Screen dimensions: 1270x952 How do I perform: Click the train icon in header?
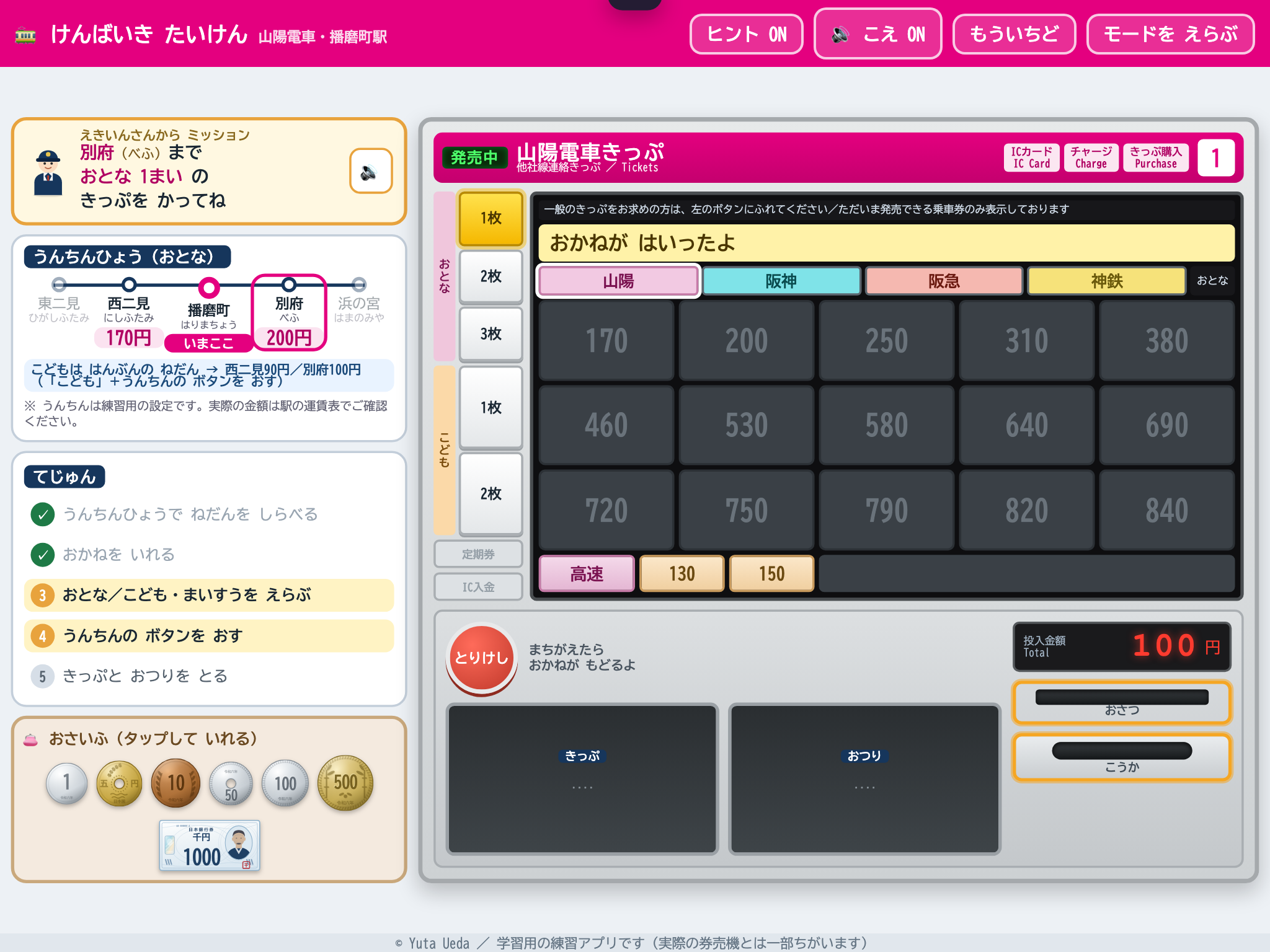pyautogui.click(x=25, y=35)
